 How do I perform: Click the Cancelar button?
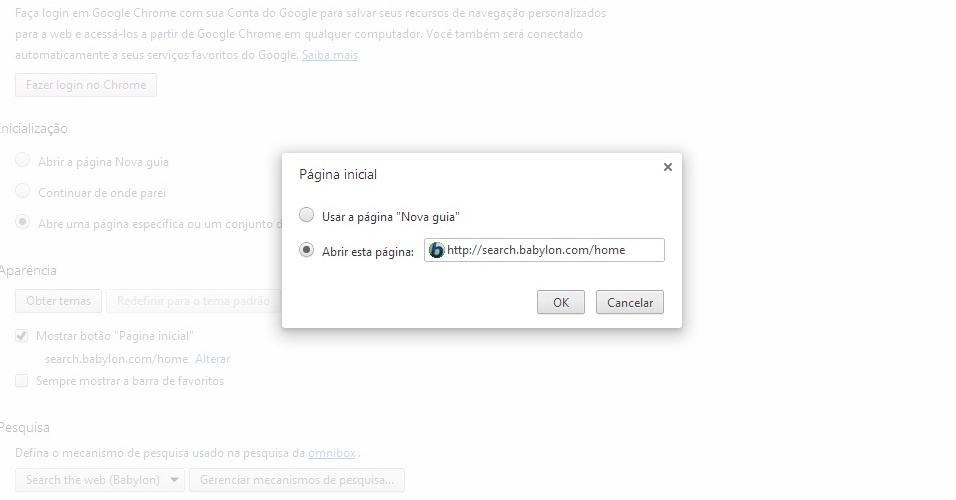point(630,302)
